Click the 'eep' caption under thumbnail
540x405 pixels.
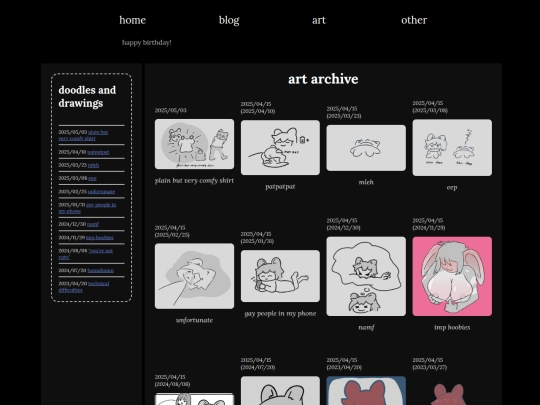pos(452,188)
